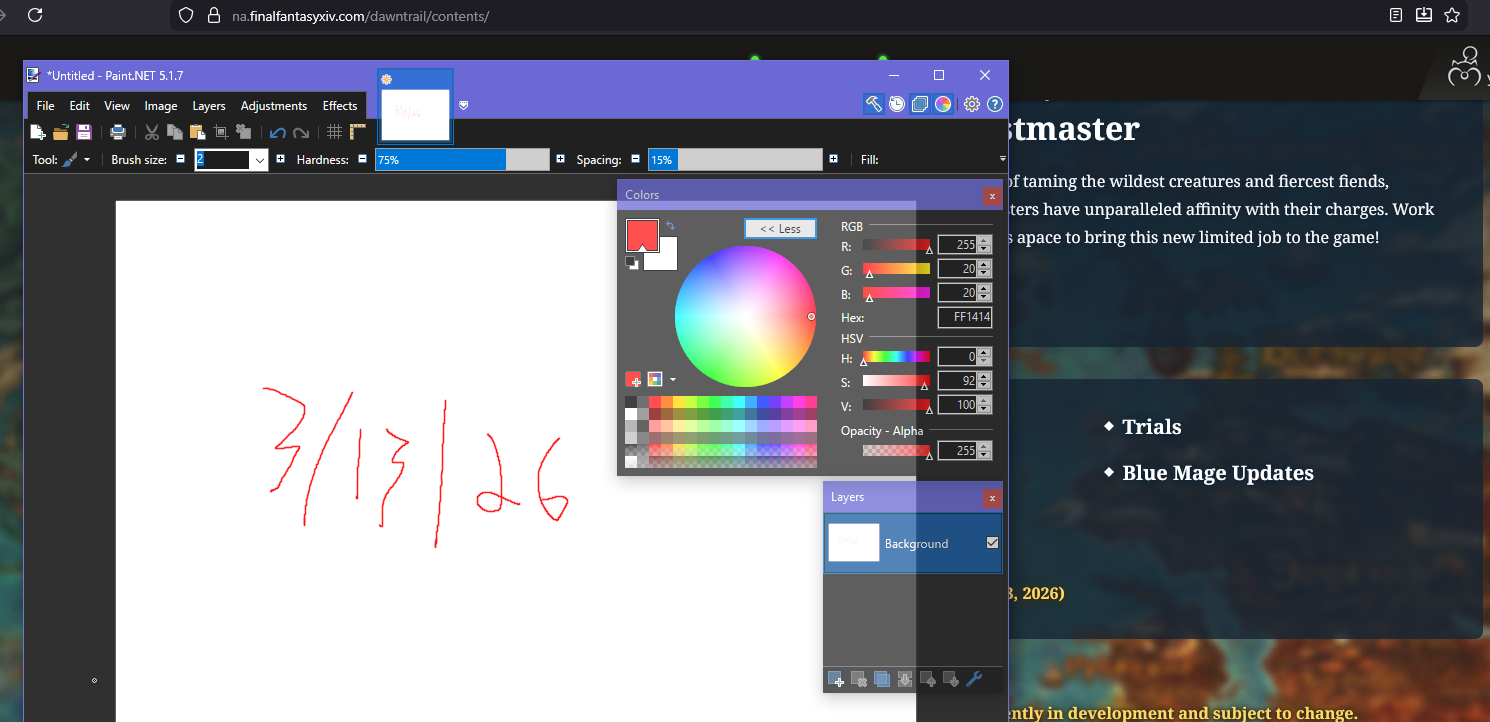Toggle the Colors window with the color wheel icon
The height and width of the screenshot is (722, 1490).
click(943, 104)
